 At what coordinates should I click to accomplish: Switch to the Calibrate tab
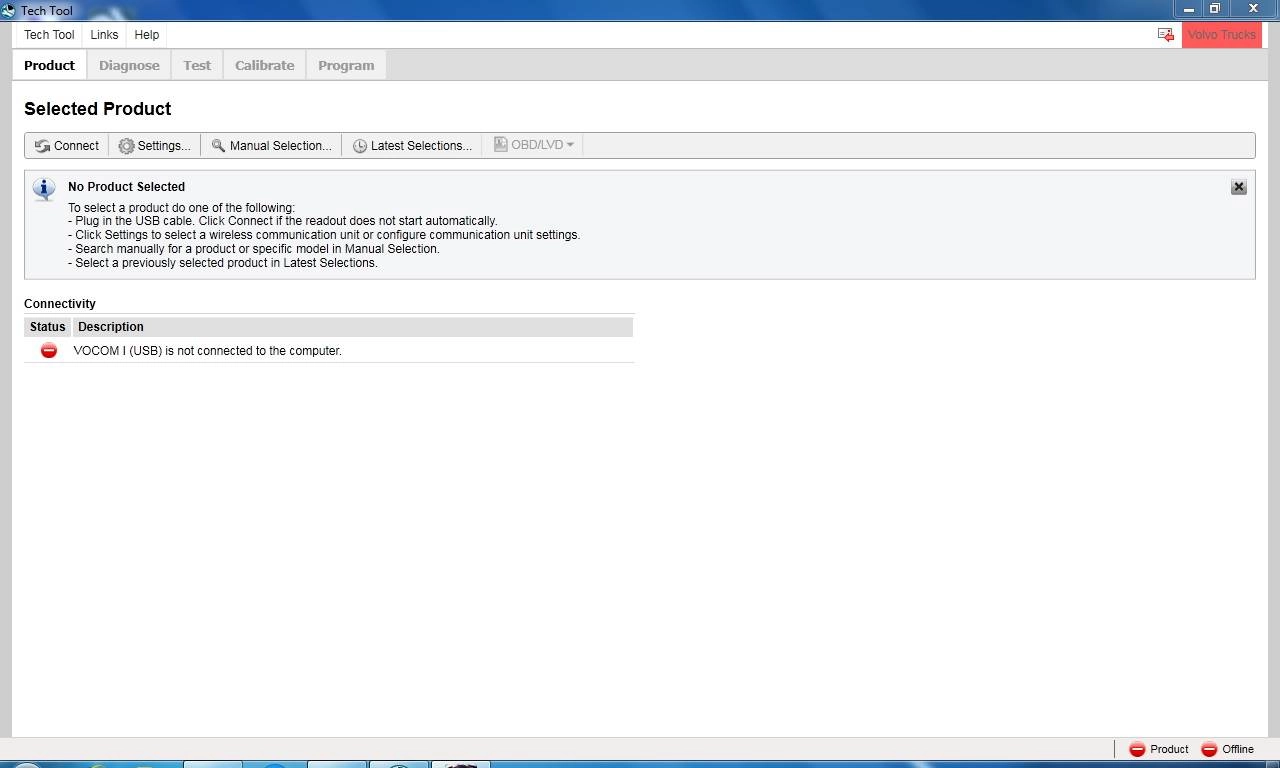pyautogui.click(x=265, y=65)
